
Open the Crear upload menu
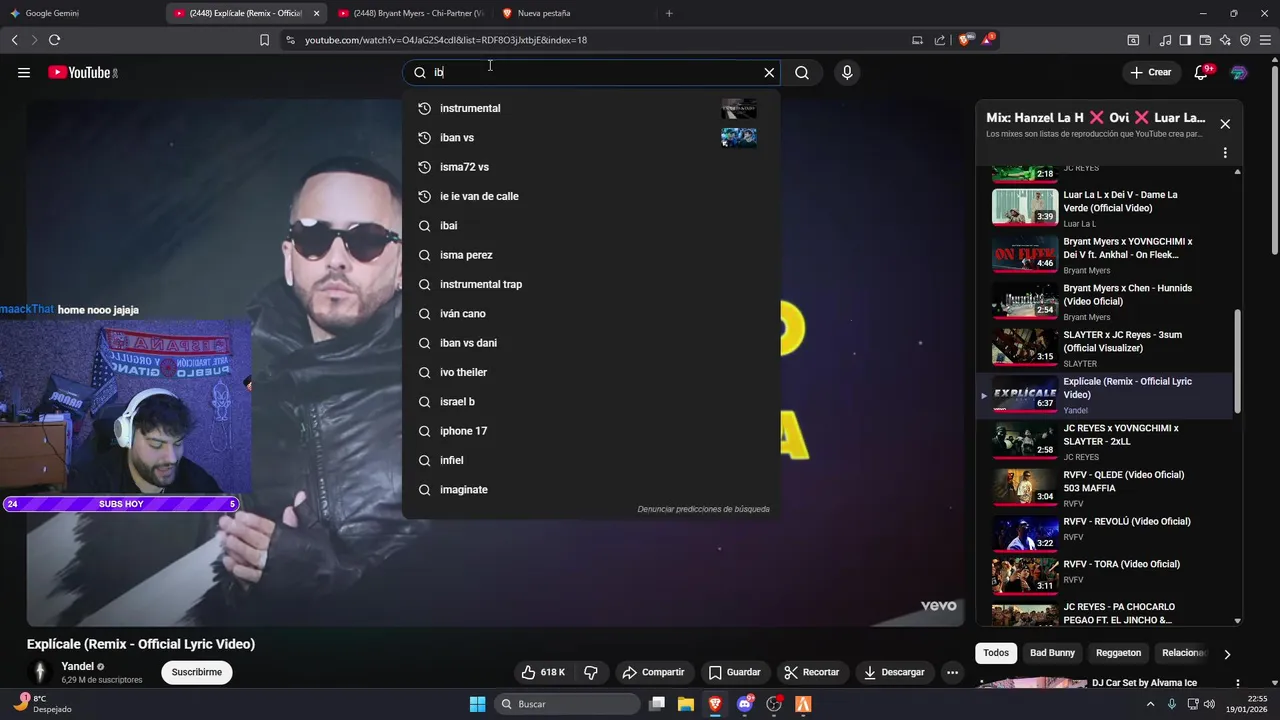click(1150, 72)
